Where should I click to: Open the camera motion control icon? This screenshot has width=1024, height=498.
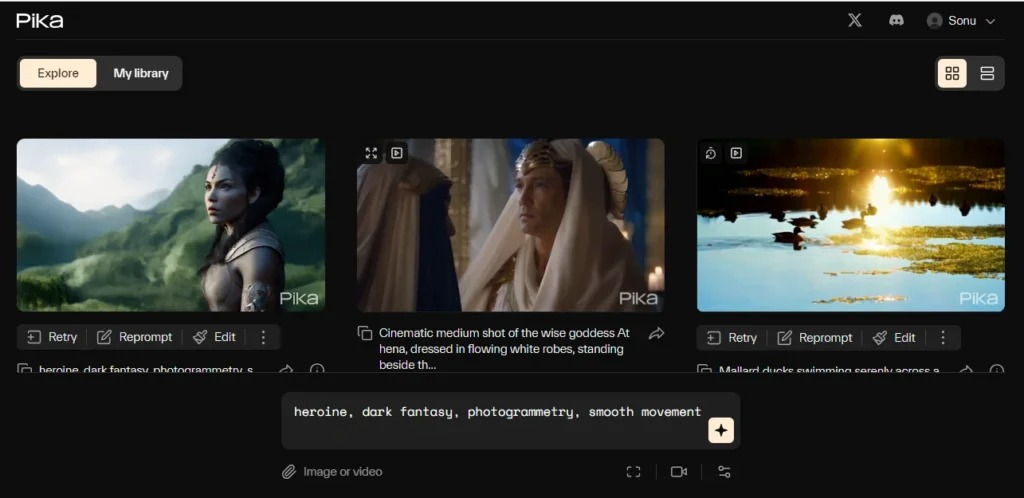point(679,472)
